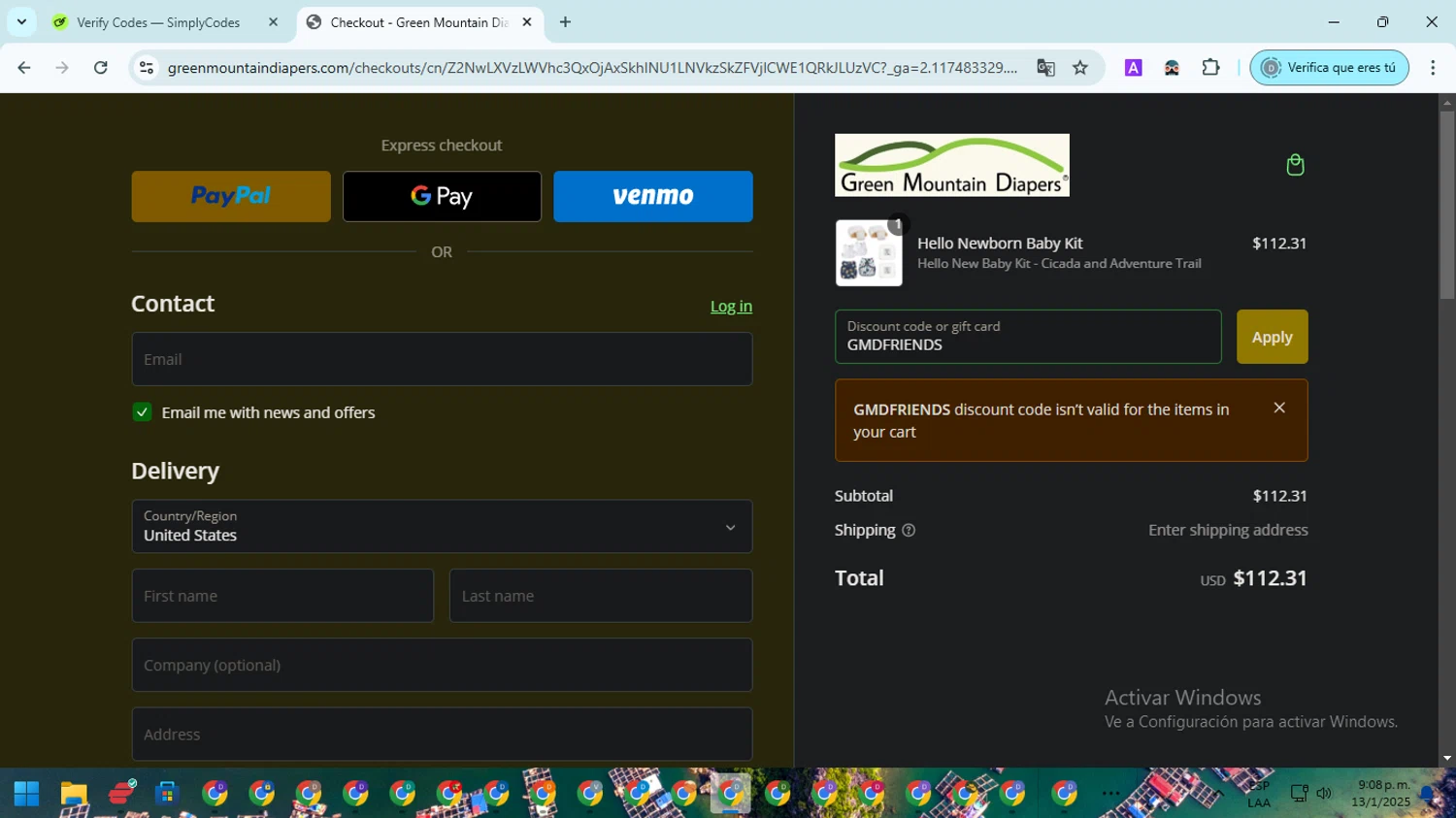Open the Windows Start menu

coord(26,794)
